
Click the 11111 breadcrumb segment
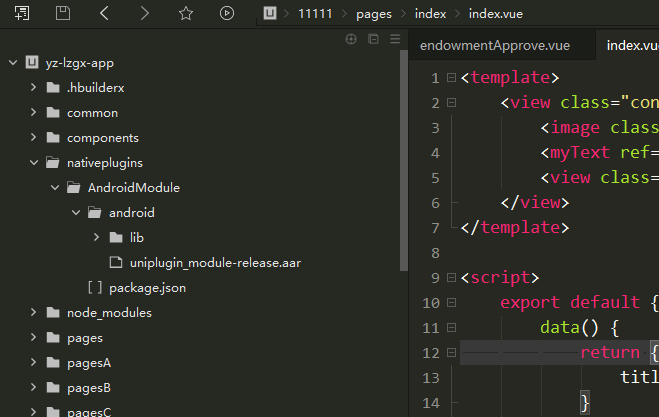[315, 14]
